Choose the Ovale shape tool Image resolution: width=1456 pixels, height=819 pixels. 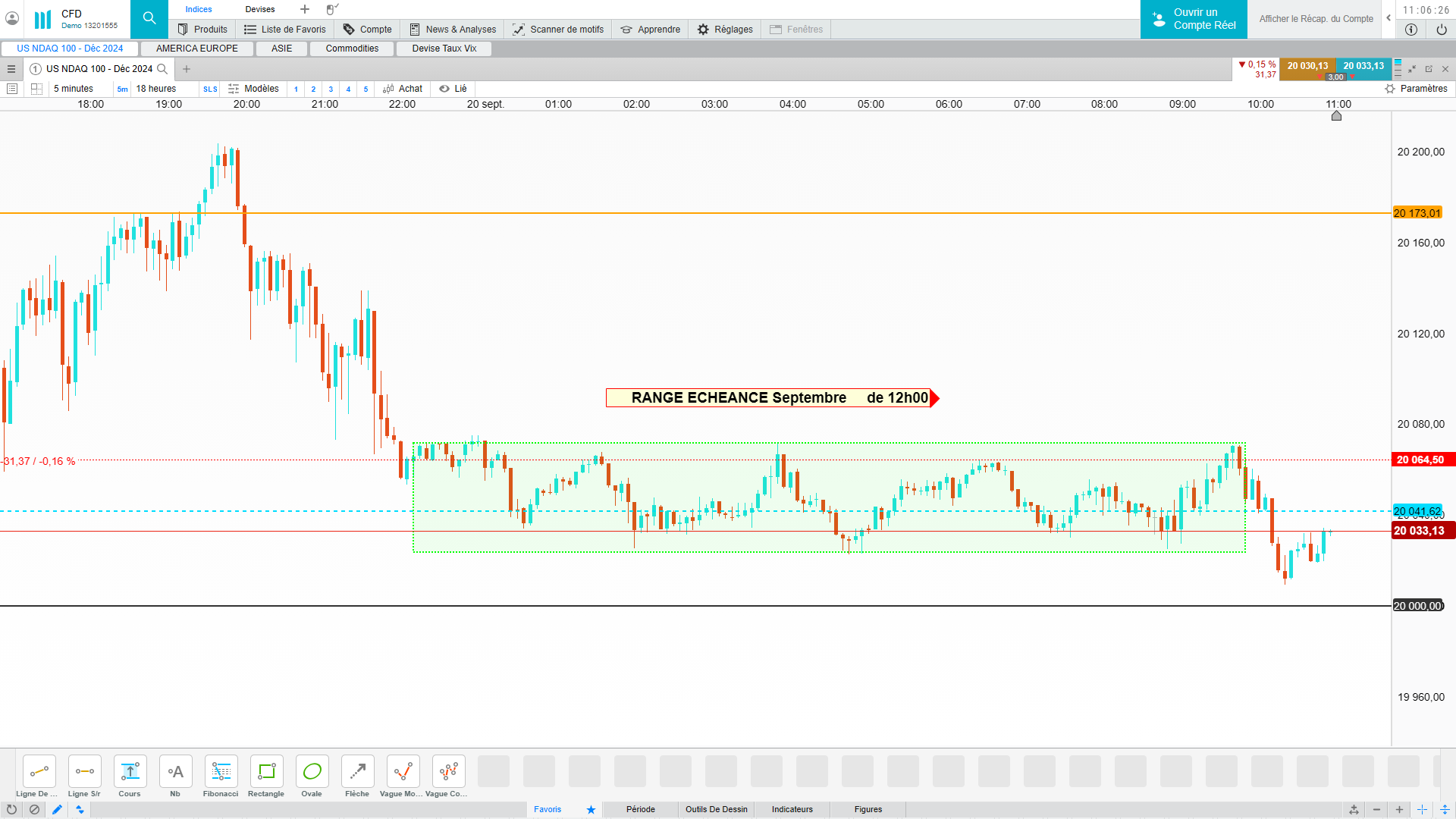coord(312,772)
